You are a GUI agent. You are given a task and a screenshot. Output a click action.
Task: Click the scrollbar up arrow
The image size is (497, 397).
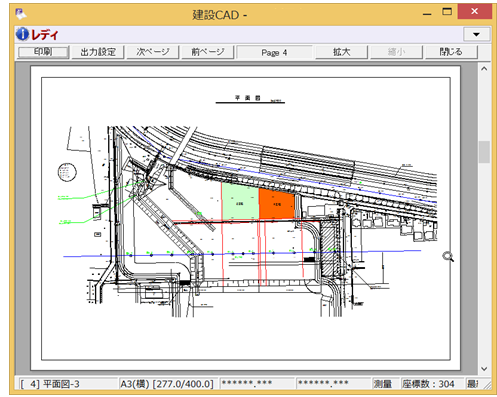(x=484, y=69)
